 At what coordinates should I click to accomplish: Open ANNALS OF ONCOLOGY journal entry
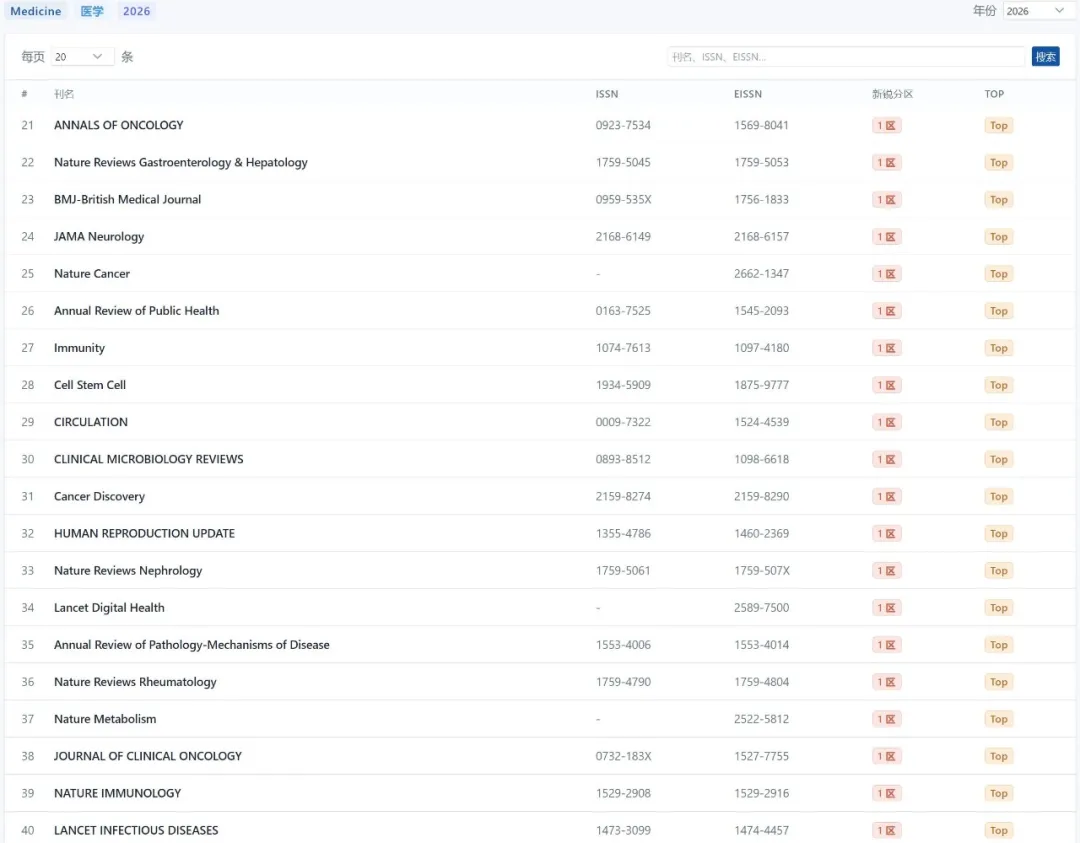tap(119, 125)
